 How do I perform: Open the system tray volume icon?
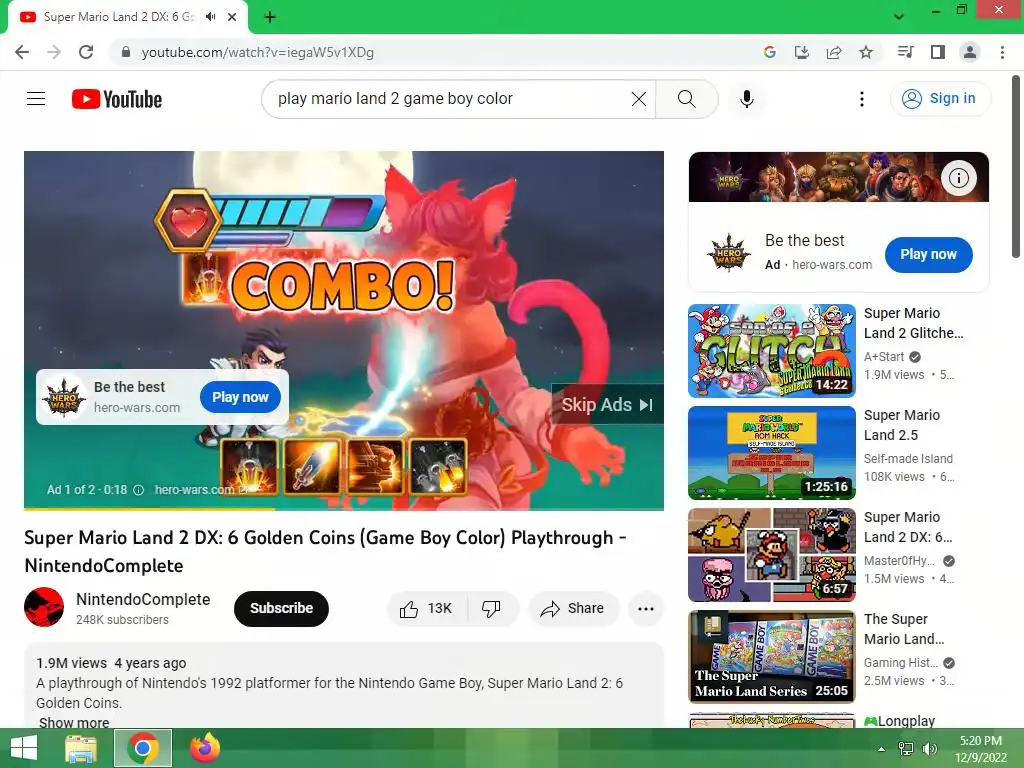pyautogui.click(x=929, y=749)
